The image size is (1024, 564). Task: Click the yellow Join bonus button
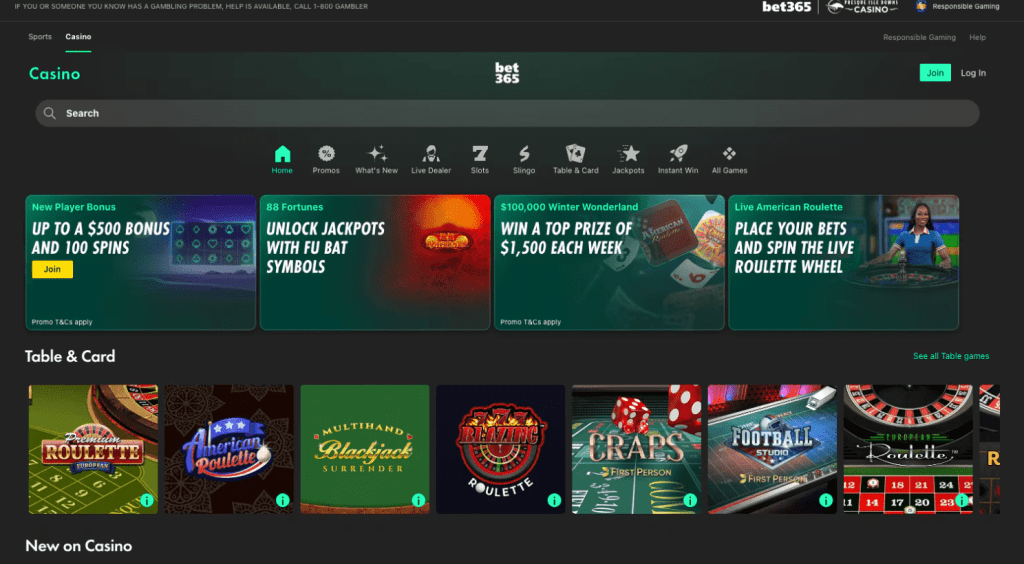coord(52,269)
